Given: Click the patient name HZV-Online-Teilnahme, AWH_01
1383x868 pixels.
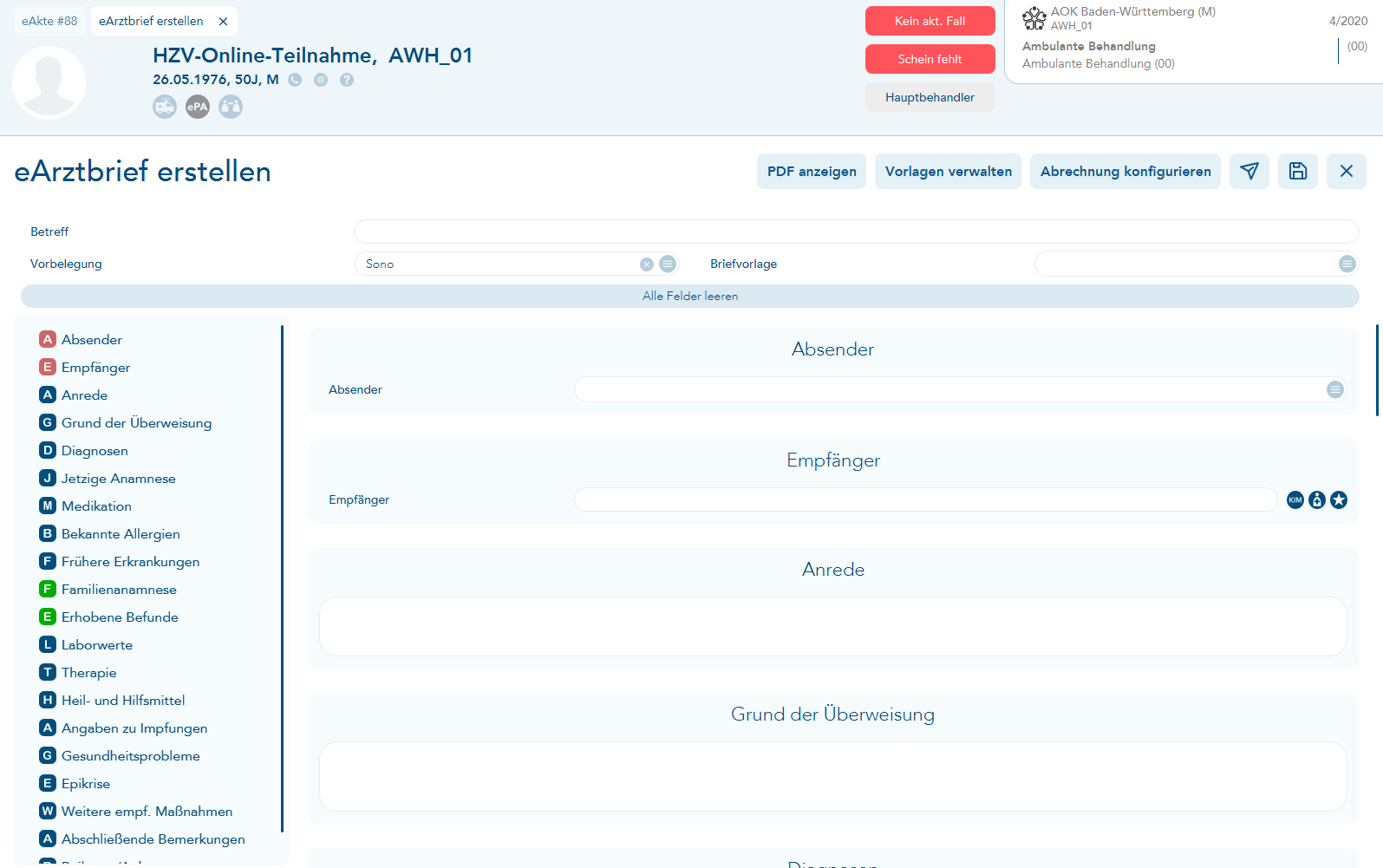Looking at the screenshot, I should (x=312, y=55).
